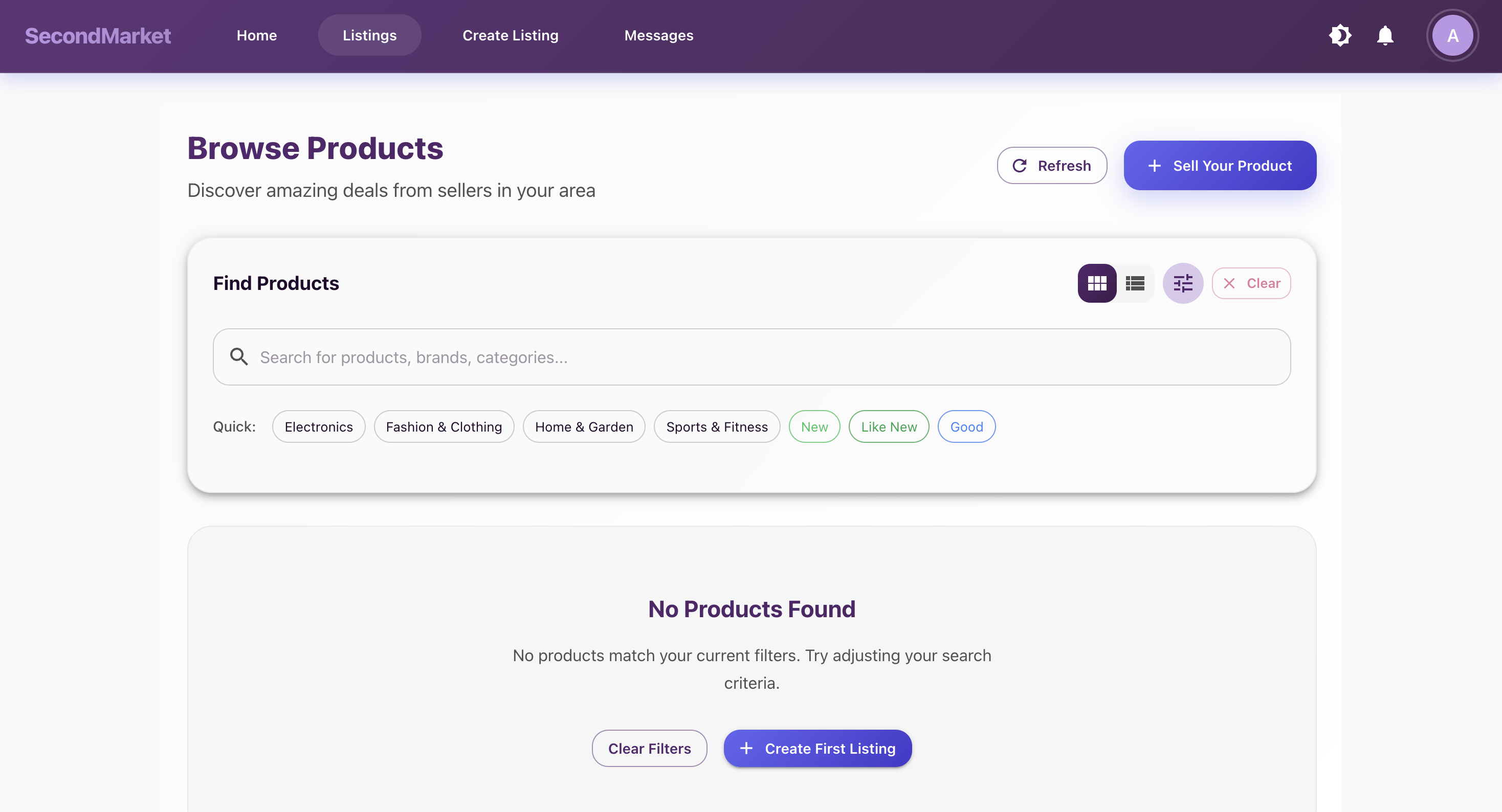Switch to grid view layout
The image size is (1502, 812).
(x=1097, y=283)
